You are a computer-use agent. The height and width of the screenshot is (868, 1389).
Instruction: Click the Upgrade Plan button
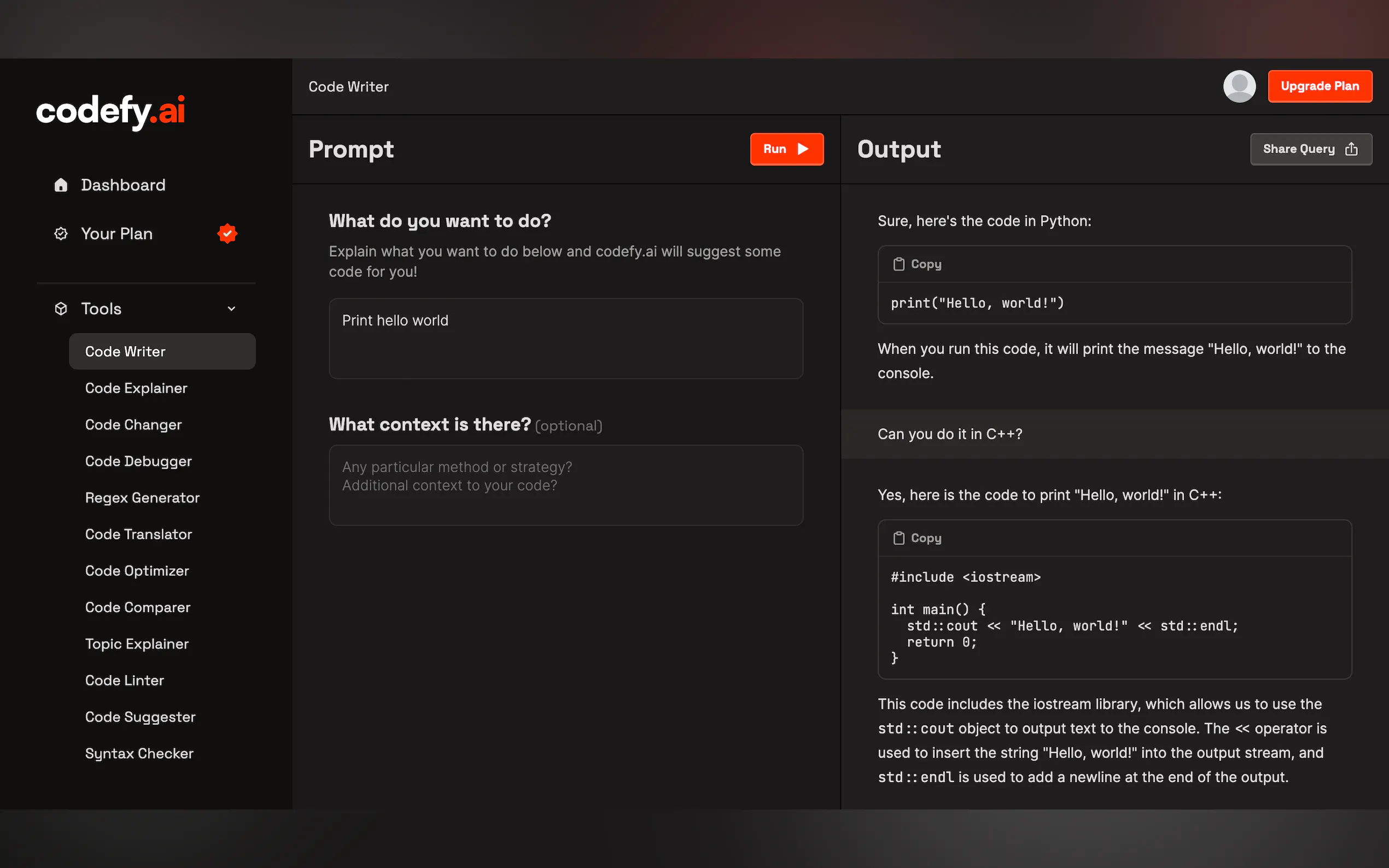click(1320, 86)
